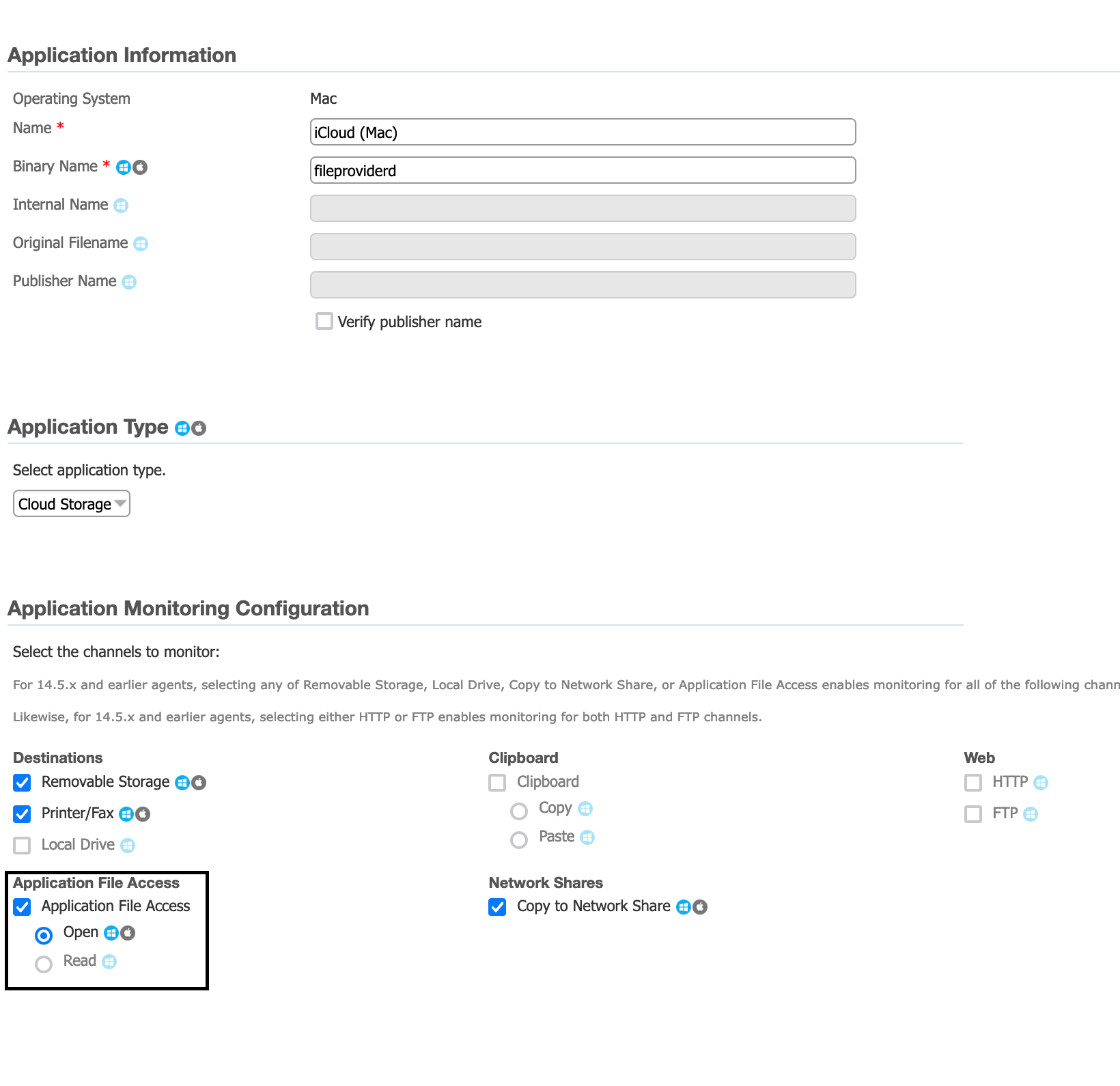Viewport: 1120px width, 1086px height.
Task: Uncheck the Removable Storage checkbox
Action: point(23,783)
